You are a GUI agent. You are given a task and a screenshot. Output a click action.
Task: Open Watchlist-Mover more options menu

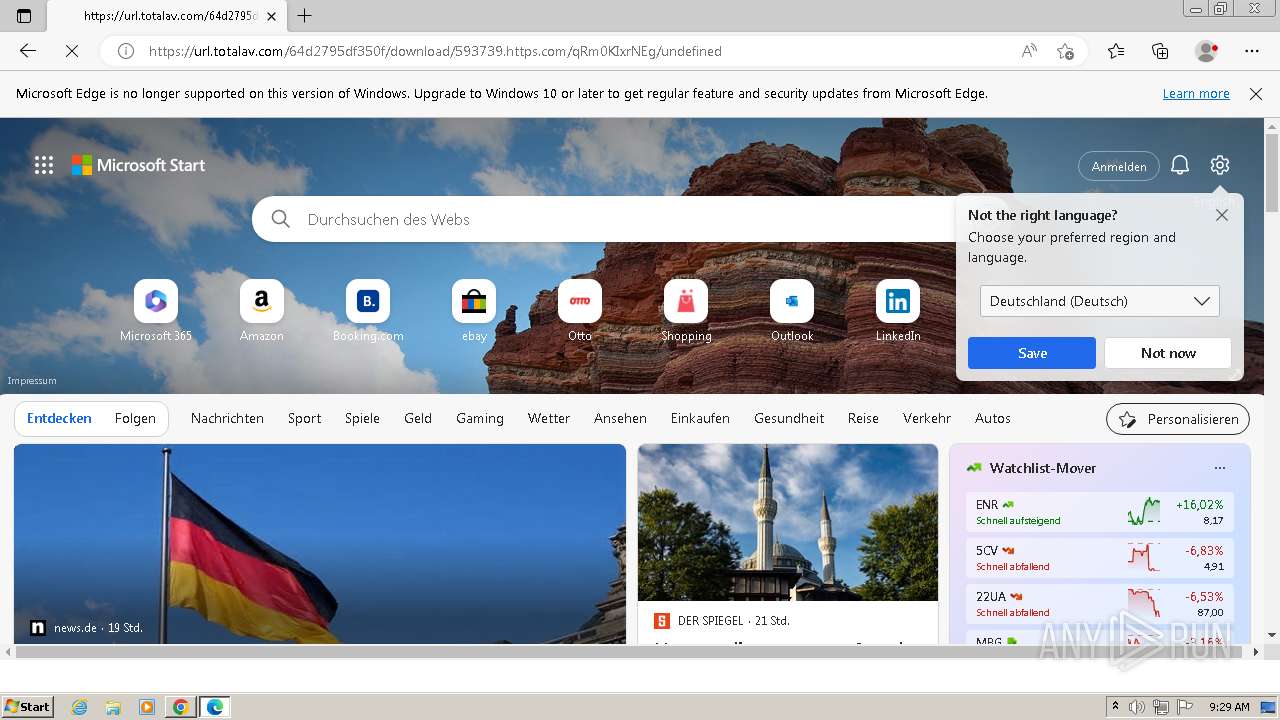1219,468
